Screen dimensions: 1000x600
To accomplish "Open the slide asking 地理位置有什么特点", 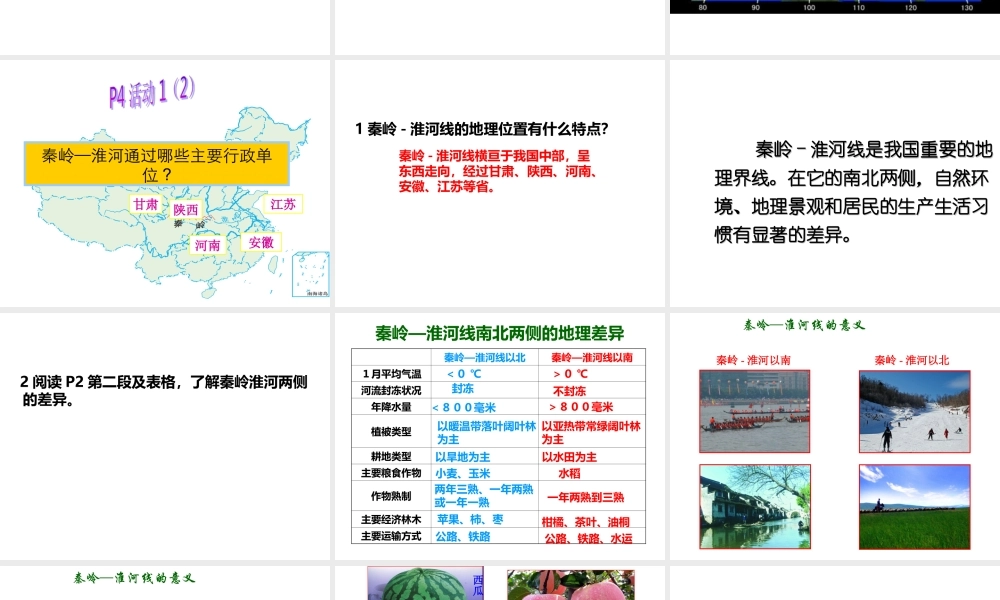I will [499, 184].
